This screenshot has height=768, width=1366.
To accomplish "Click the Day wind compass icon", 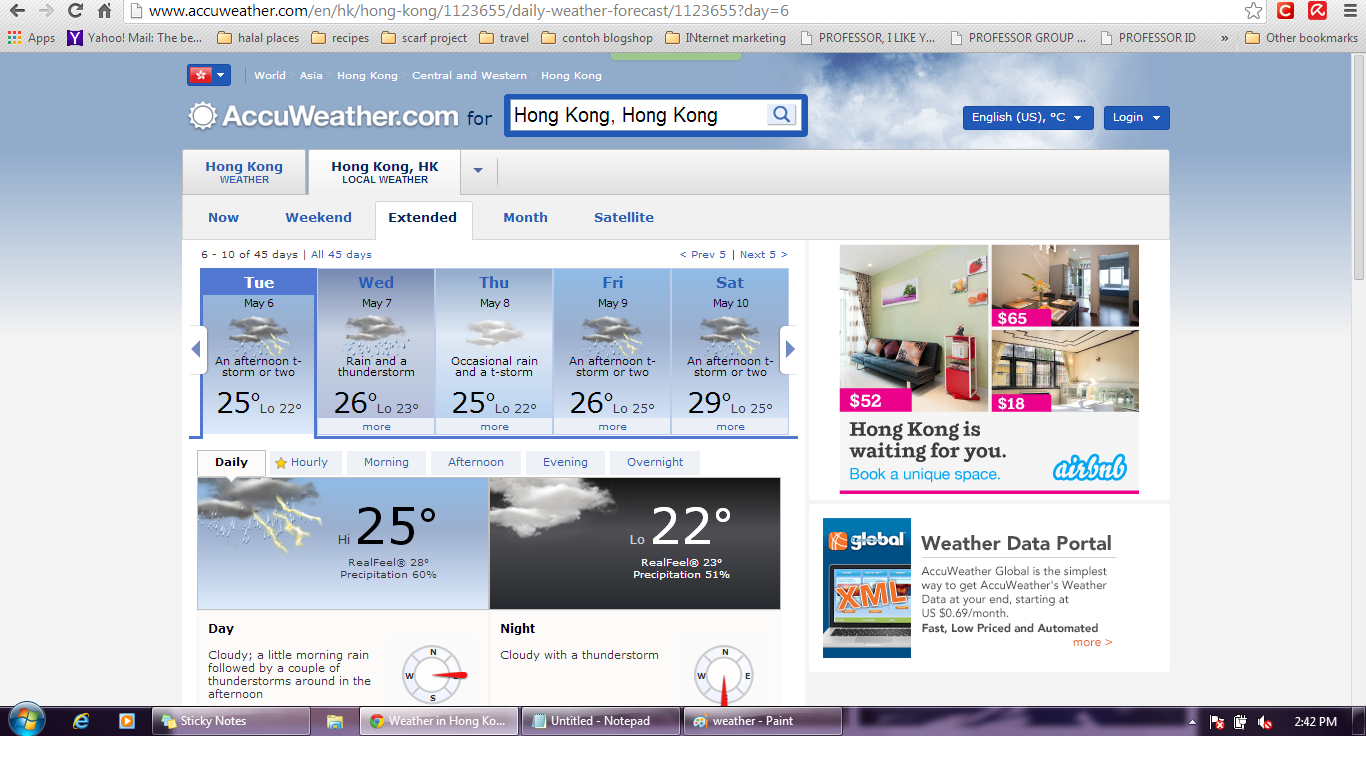I will (x=433, y=674).
